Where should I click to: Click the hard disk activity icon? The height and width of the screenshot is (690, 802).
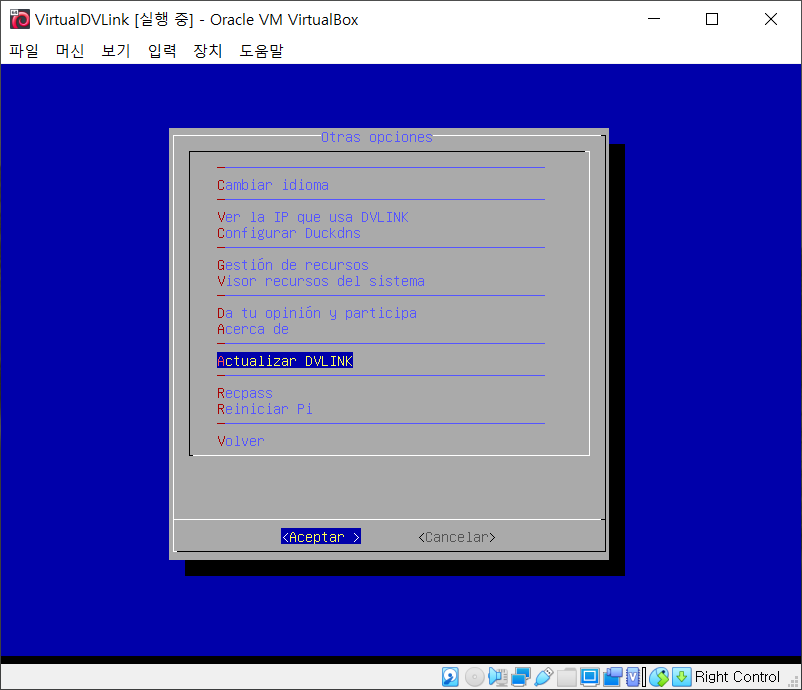coord(450,677)
